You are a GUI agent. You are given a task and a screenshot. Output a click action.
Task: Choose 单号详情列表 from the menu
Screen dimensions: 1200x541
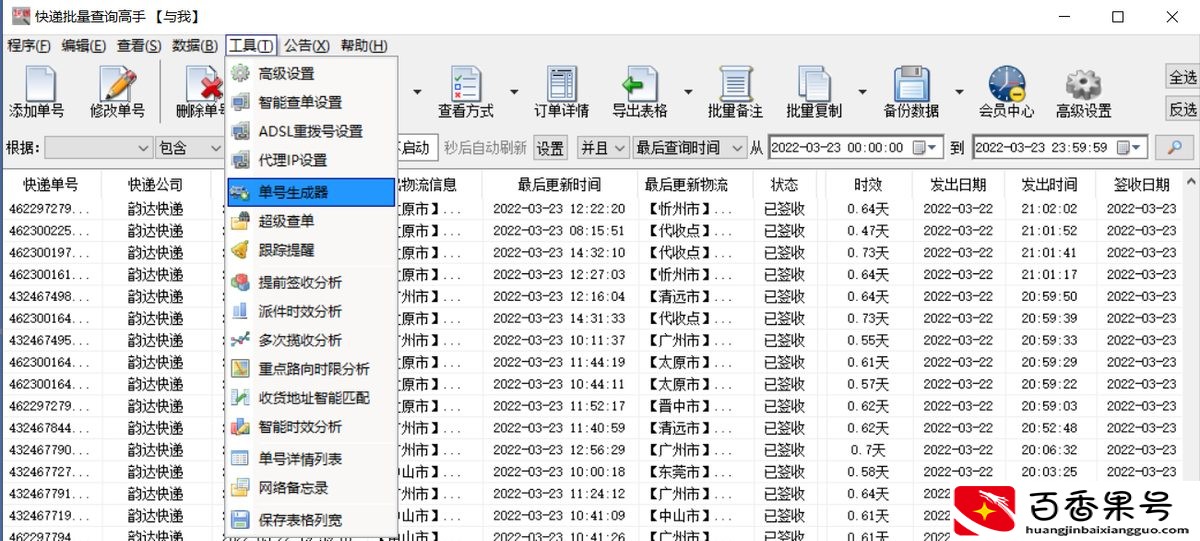tap(312, 459)
